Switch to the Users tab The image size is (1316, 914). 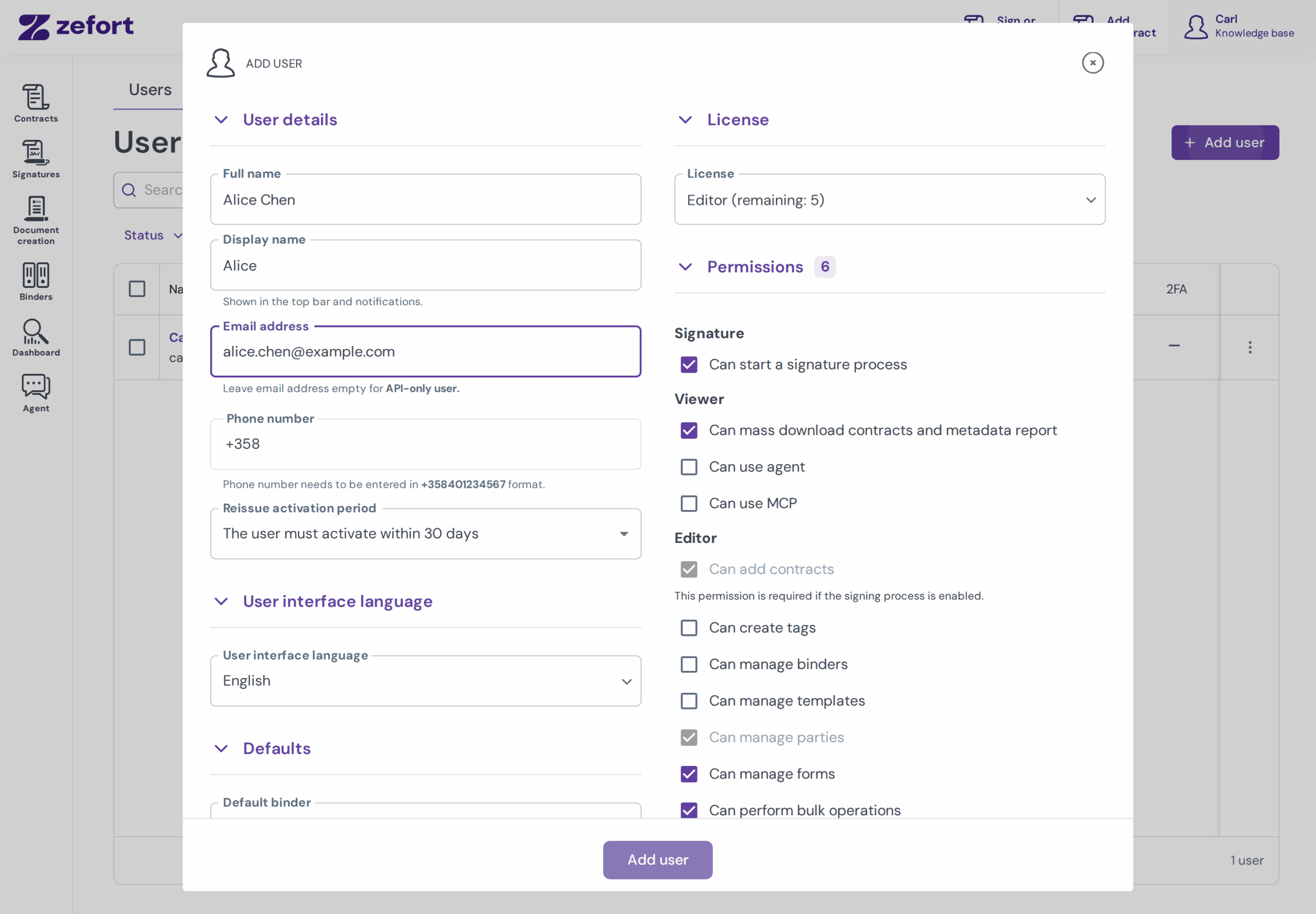[x=150, y=90]
